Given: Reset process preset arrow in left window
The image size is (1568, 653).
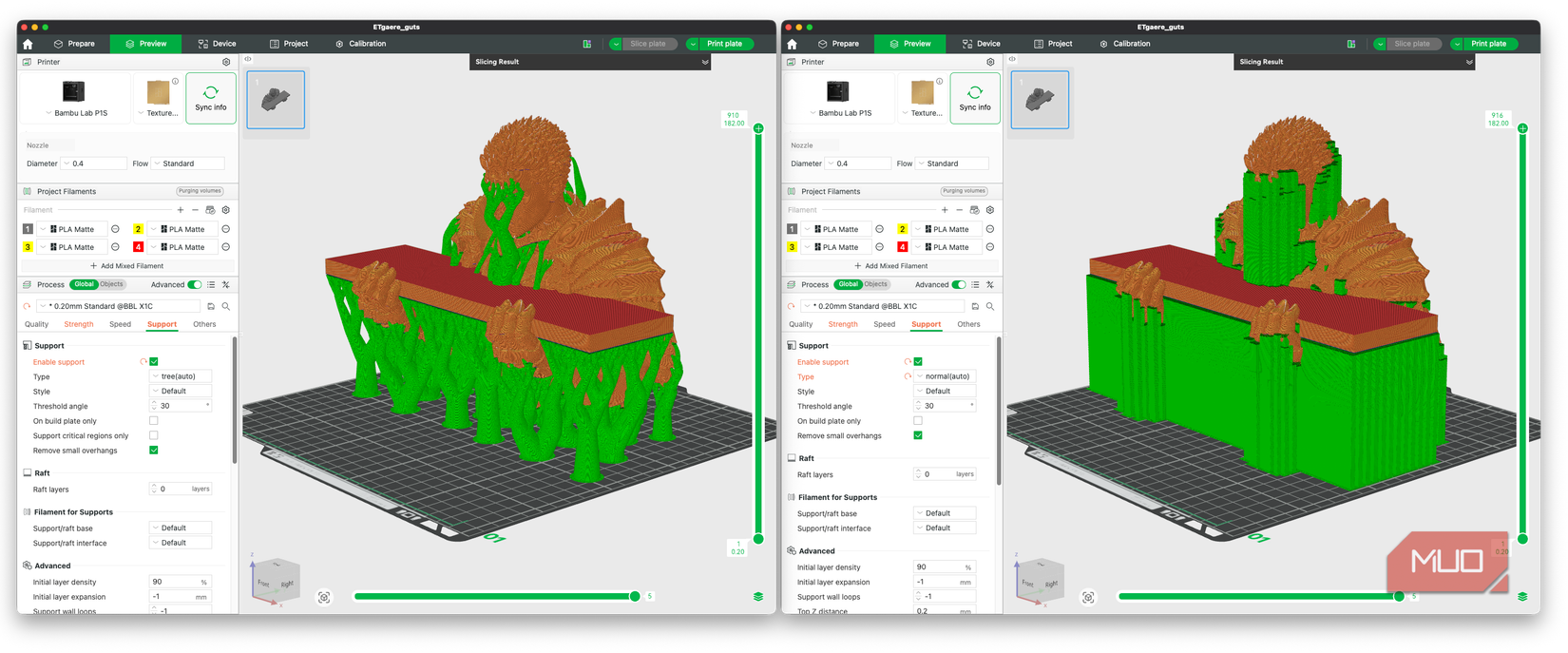Looking at the screenshot, I should [x=28, y=306].
